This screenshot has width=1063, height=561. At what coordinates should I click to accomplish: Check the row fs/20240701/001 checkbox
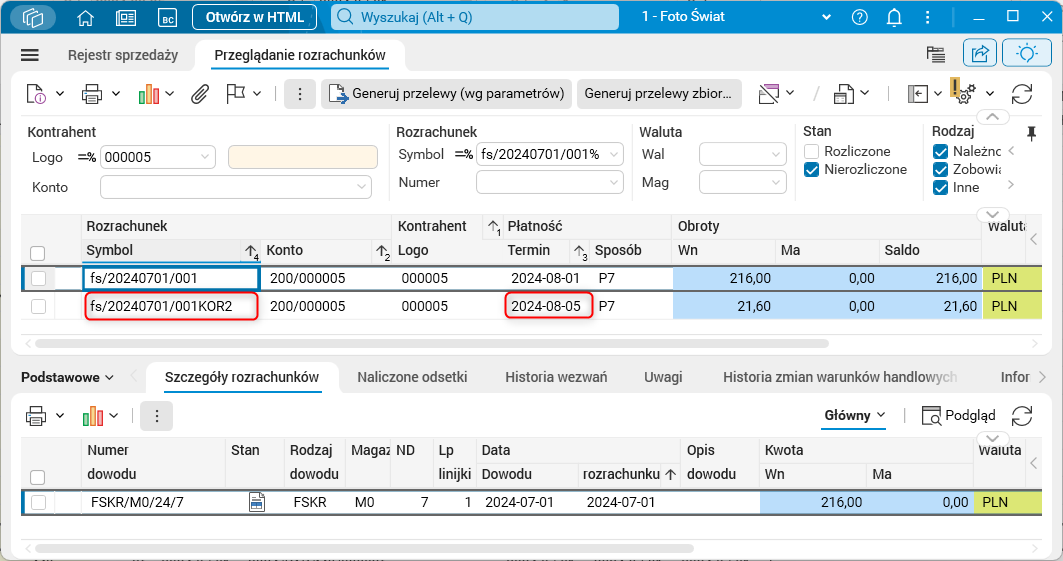pos(39,278)
